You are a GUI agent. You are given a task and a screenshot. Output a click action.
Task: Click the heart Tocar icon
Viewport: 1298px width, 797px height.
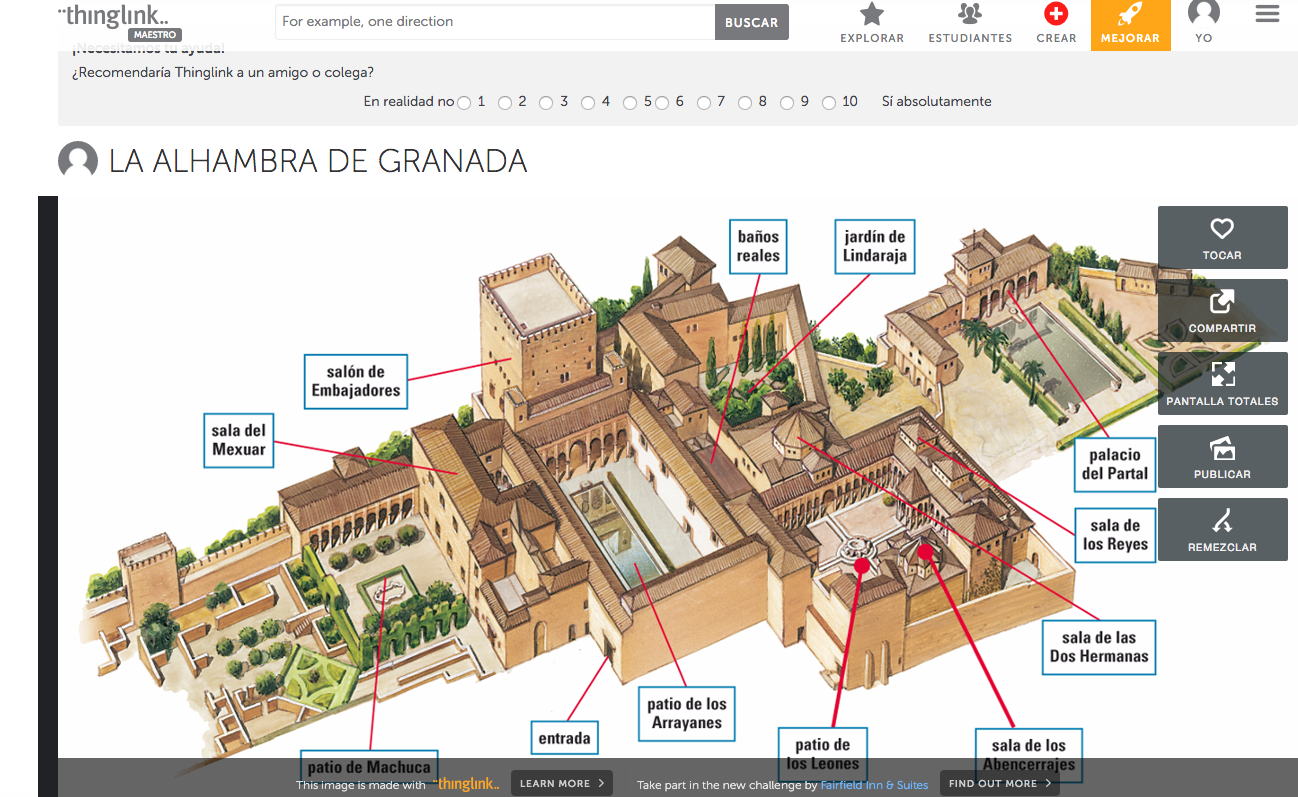click(x=1222, y=229)
